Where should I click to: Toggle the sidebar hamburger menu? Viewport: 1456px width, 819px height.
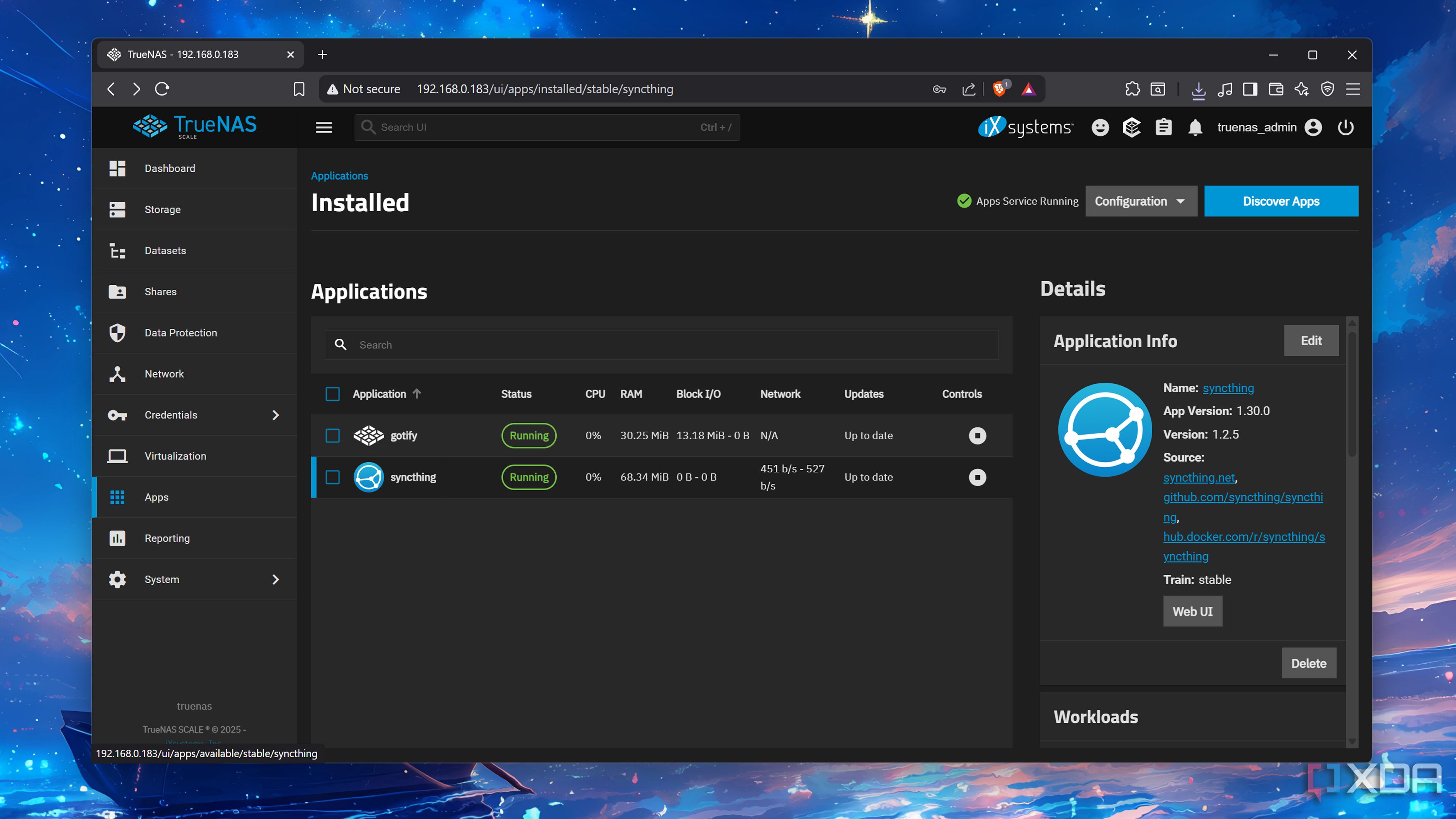pos(324,128)
